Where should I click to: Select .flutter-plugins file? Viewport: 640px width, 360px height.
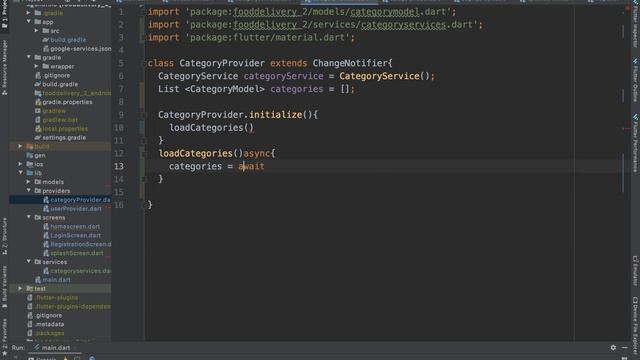(56, 298)
